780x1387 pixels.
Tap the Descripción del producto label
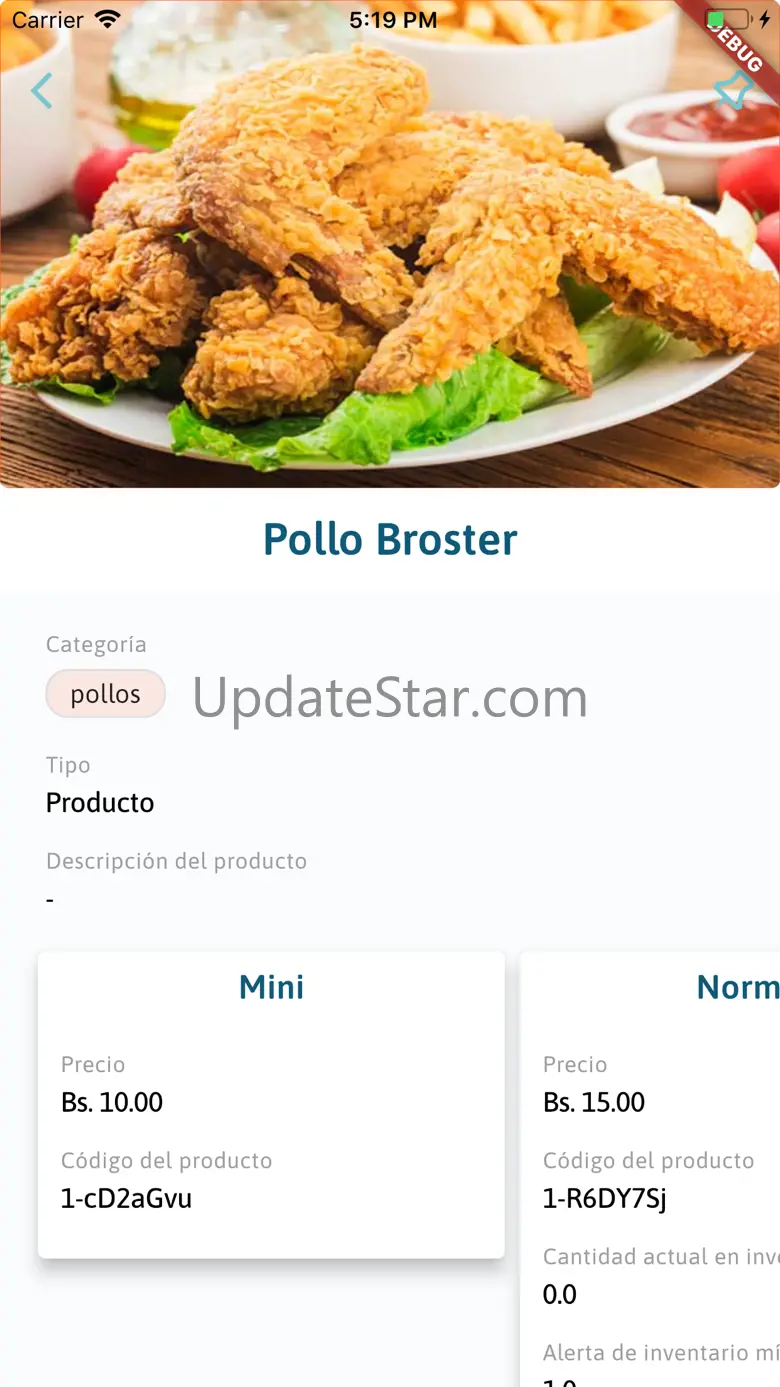[176, 861]
